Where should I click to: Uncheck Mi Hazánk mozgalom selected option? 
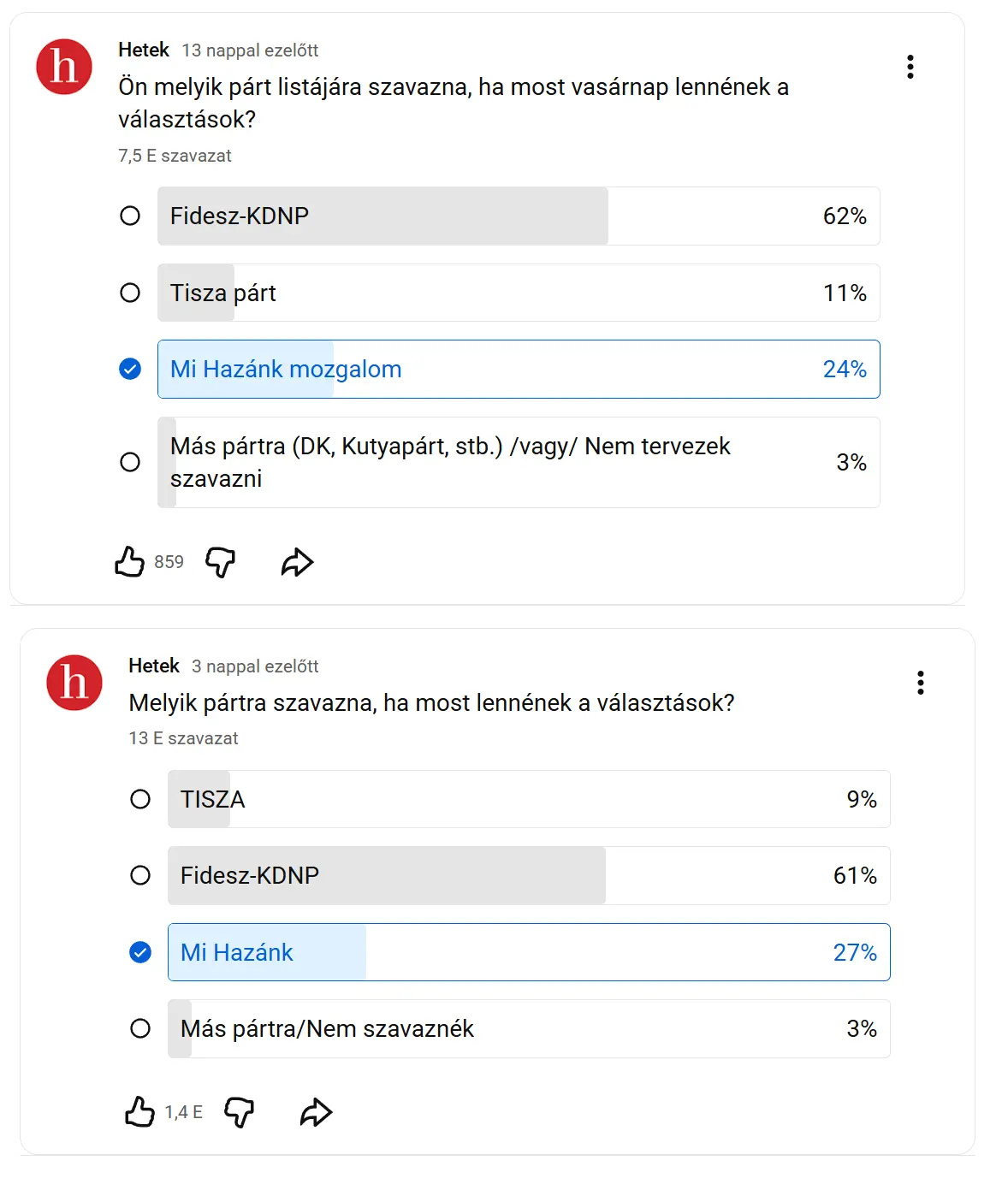130,370
